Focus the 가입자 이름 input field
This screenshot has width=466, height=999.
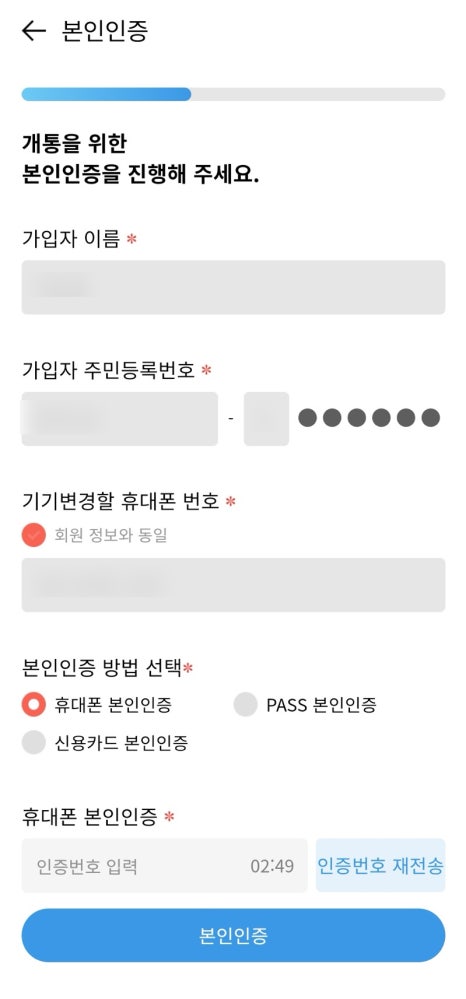[x=233, y=287]
